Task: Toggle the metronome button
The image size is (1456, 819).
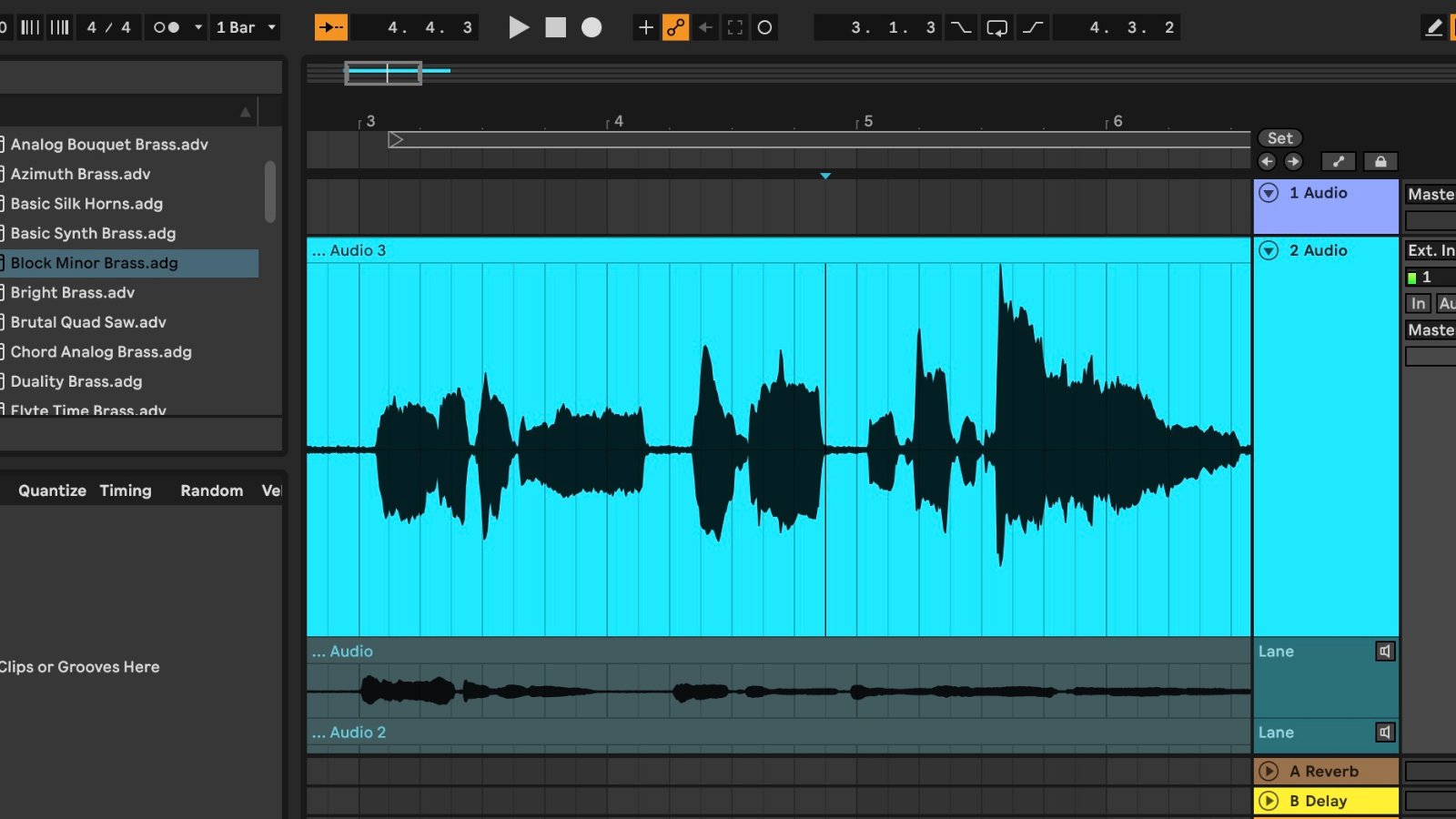Action: click(167, 27)
